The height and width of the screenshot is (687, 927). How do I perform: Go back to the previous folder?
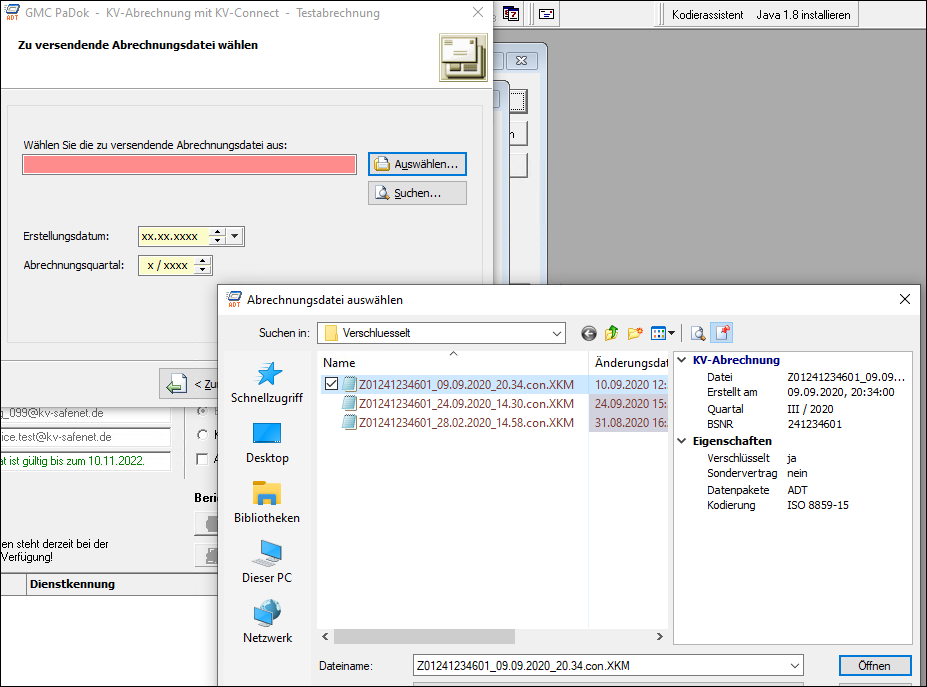click(x=588, y=333)
